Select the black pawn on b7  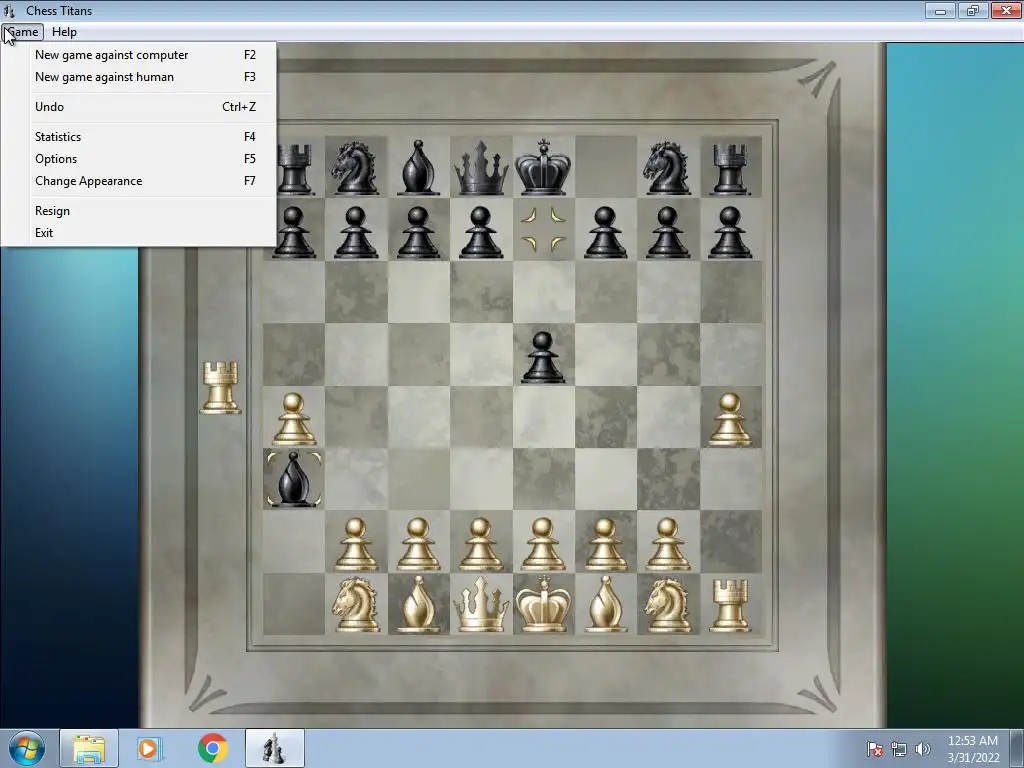(355, 232)
